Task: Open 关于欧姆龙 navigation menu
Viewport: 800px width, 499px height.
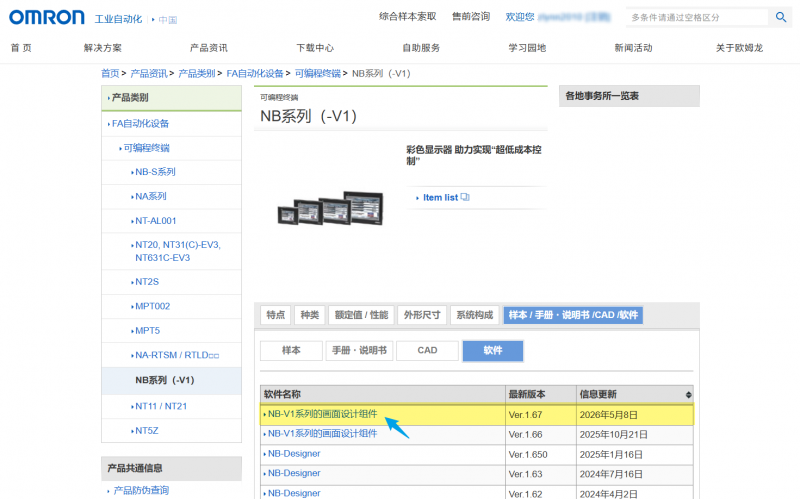Action: [739, 48]
